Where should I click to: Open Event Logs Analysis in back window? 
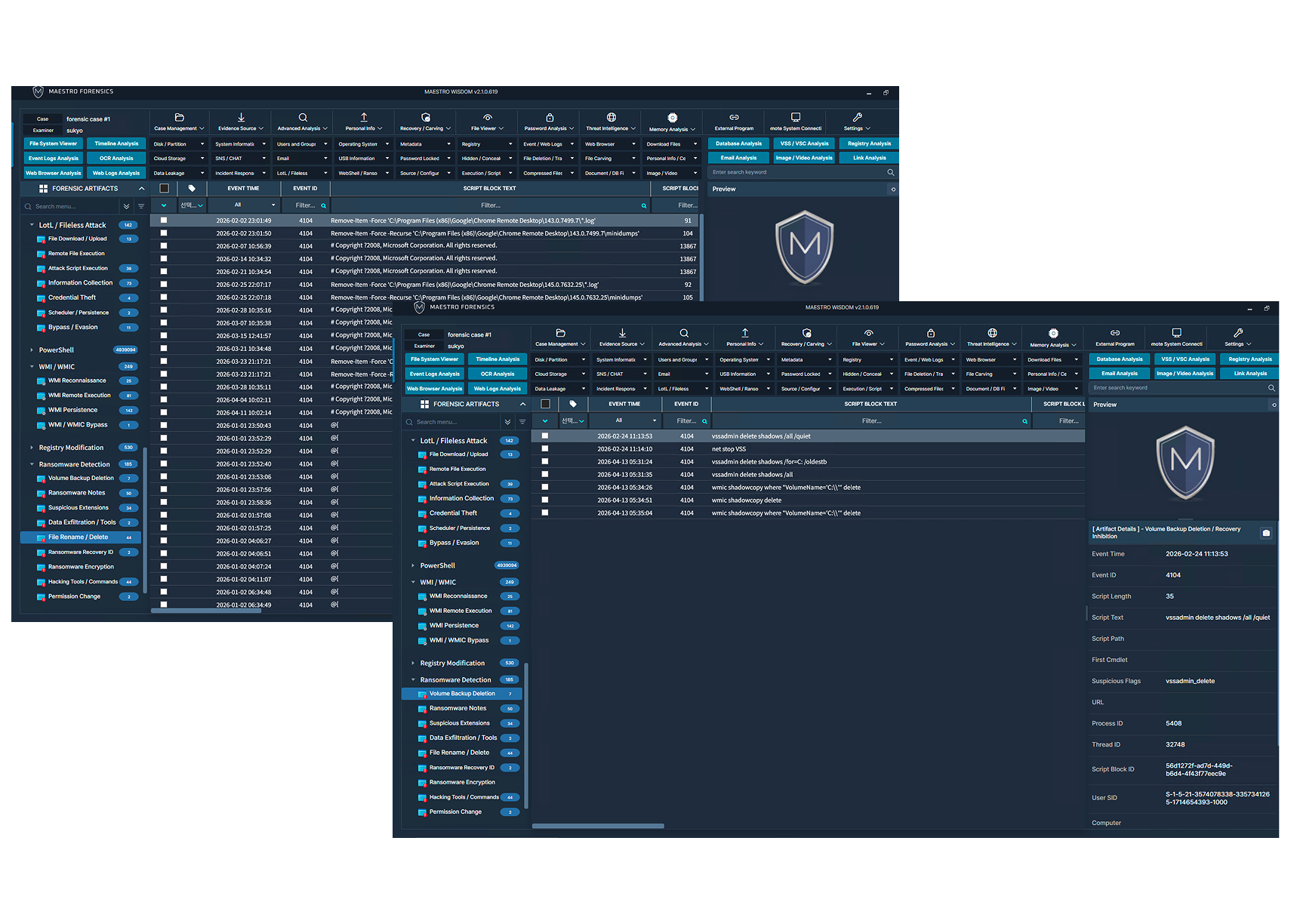[53, 159]
